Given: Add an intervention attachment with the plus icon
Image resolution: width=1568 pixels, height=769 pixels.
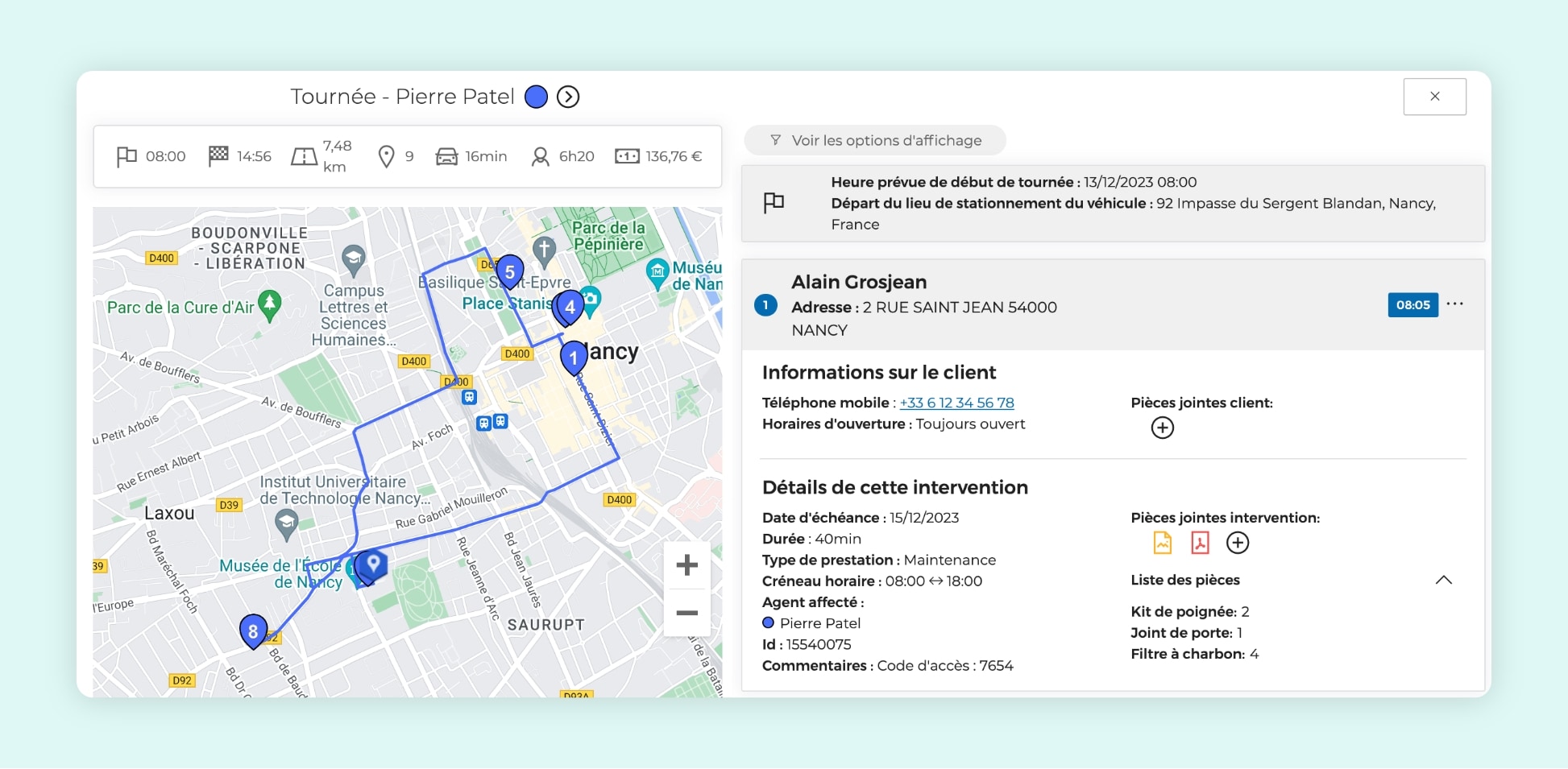Looking at the screenshot, I should click(1238, 543).
